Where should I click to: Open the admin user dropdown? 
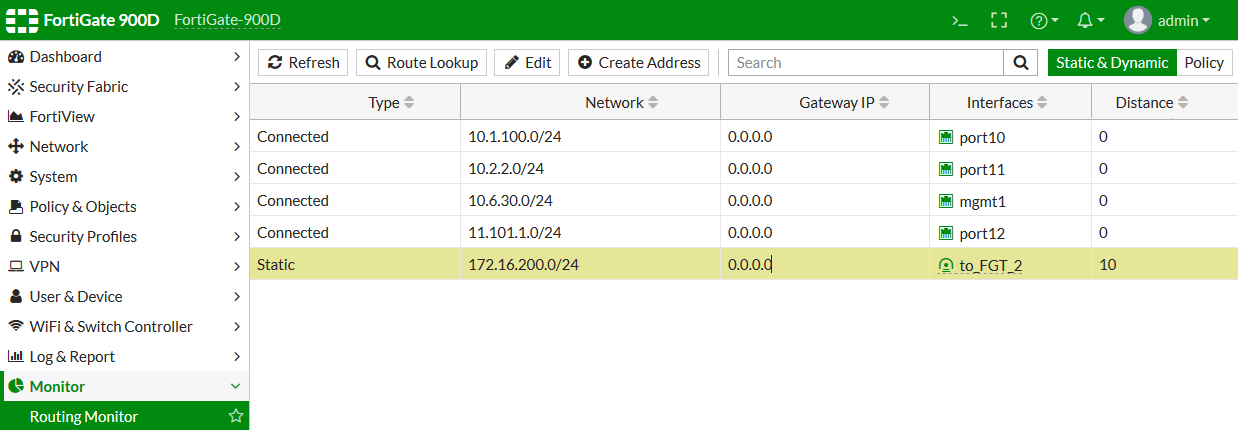(x=1167, y=20)
